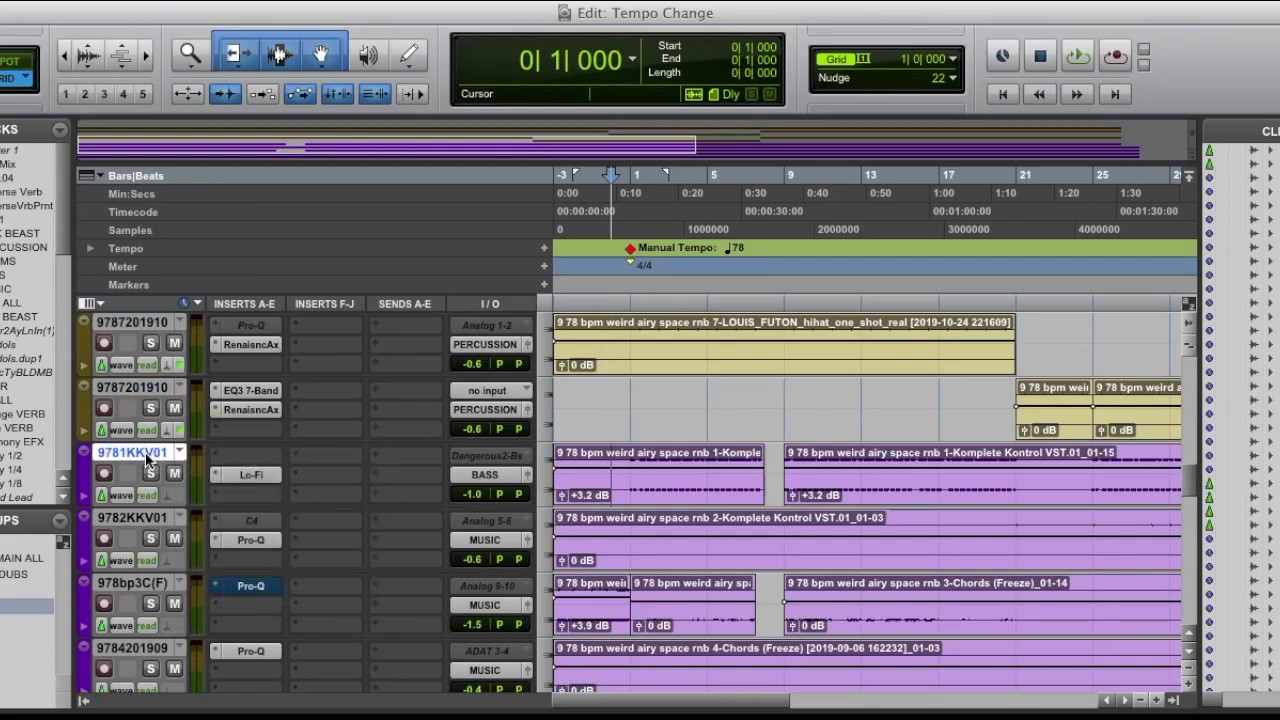Toggle the Online status button
1280x720 pixels.
(x=1003, y=56)
